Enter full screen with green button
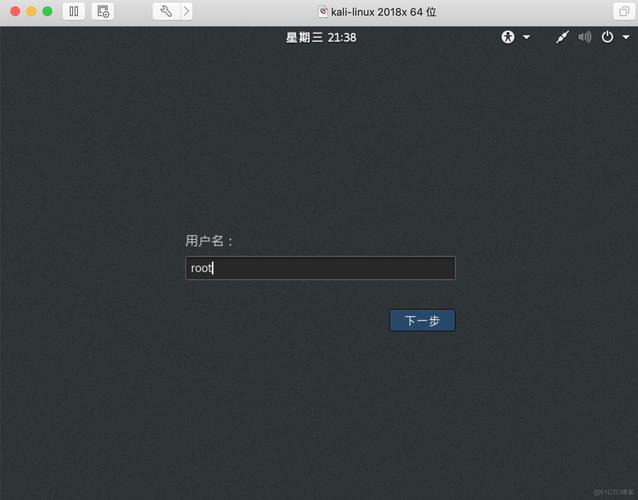The image size is (638, 500). pos(47,11)
